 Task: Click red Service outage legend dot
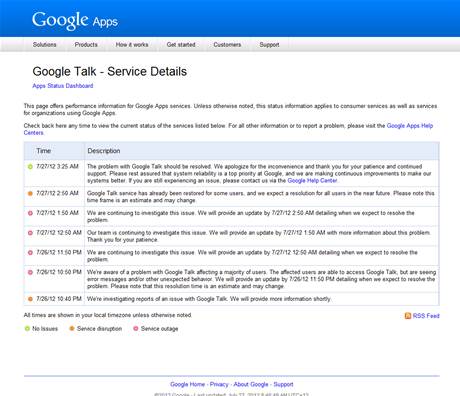136,328
